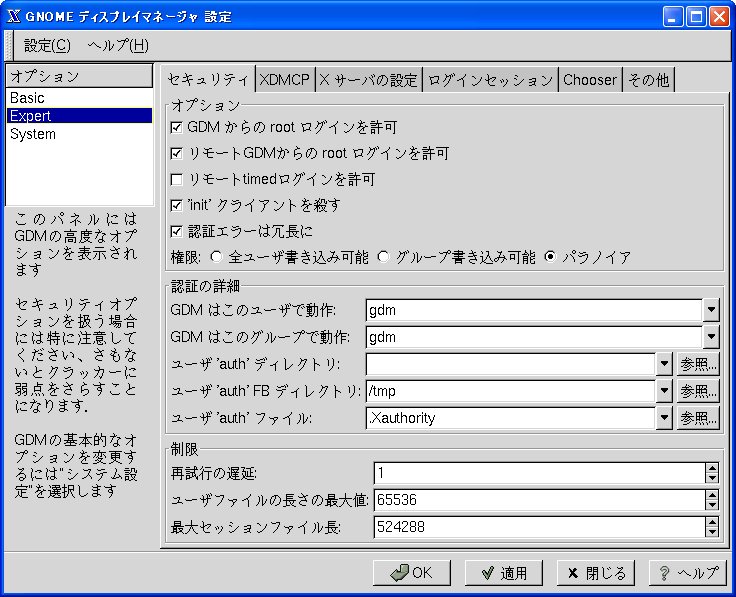
Task: Click the field containing /tmp
Action: tap(511, 390)
